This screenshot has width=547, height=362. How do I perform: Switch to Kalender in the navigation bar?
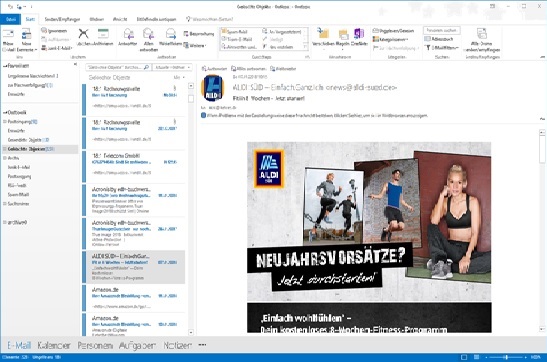(x=54, y=345)
